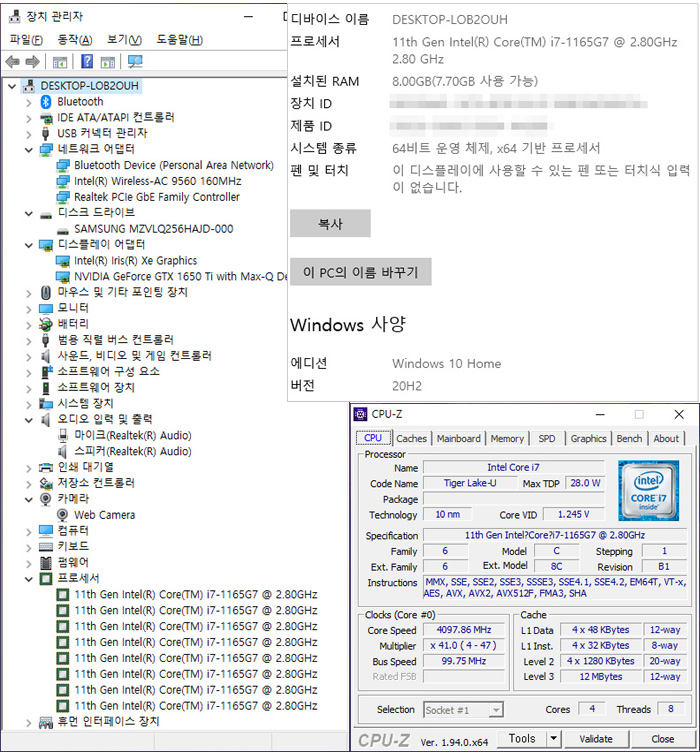Click the 소프트웨어 구성 요소 icon
This screenshot has width=700, height=755.
[x=46, y=372]
